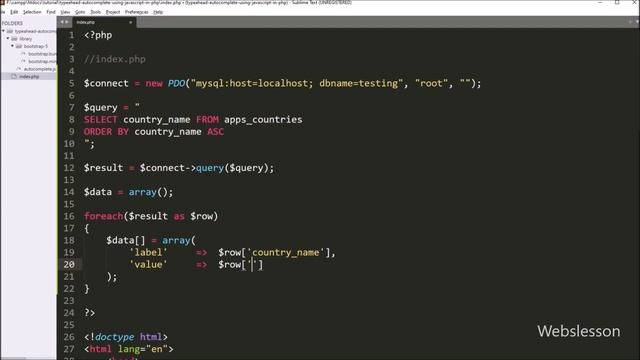Click the '$data' variable on line 14
Image resolution: width=640 pixels, height=360 pixels.
point(98,192)
